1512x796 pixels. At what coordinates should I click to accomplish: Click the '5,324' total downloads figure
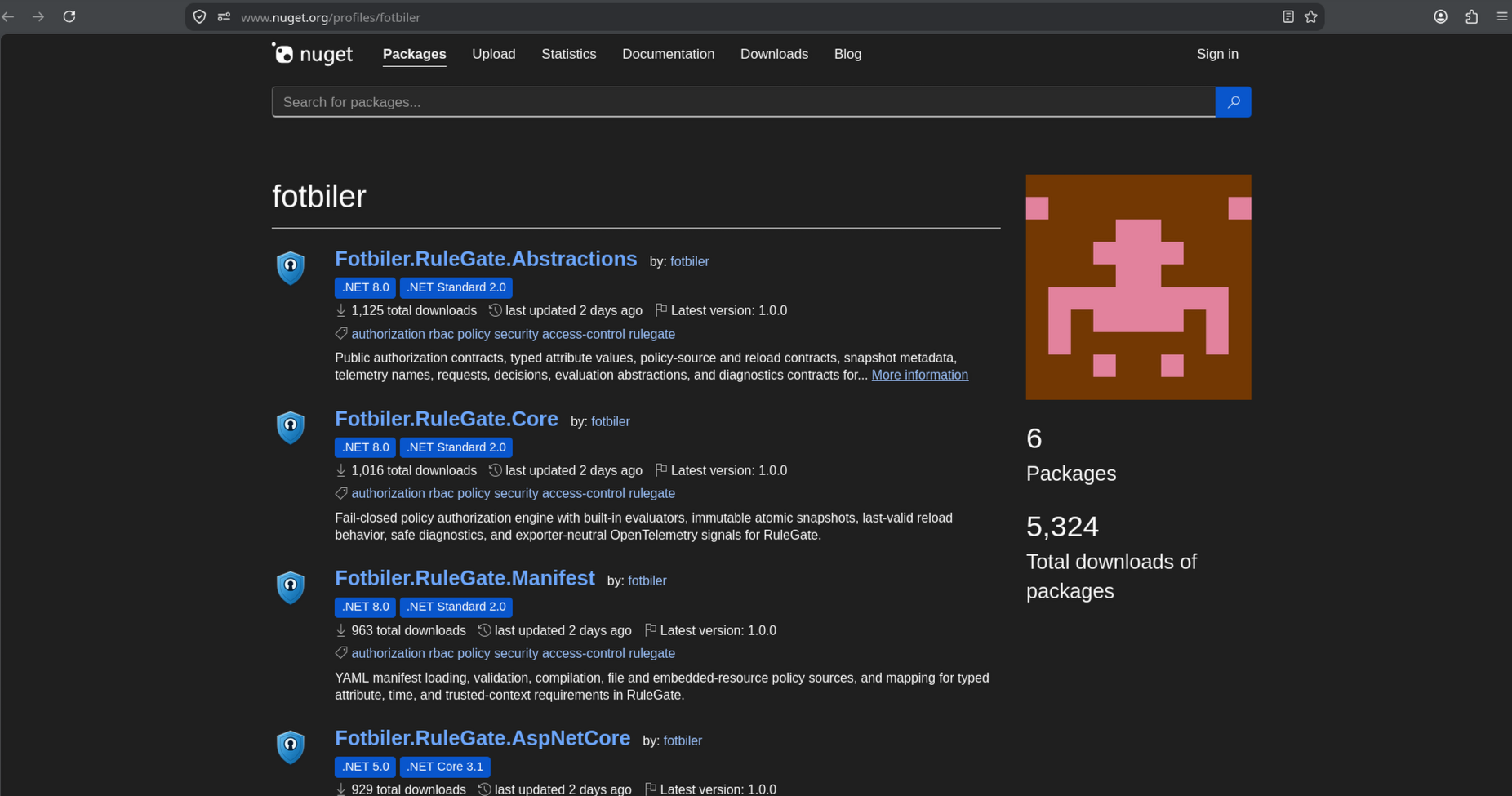coord(1062,527)
